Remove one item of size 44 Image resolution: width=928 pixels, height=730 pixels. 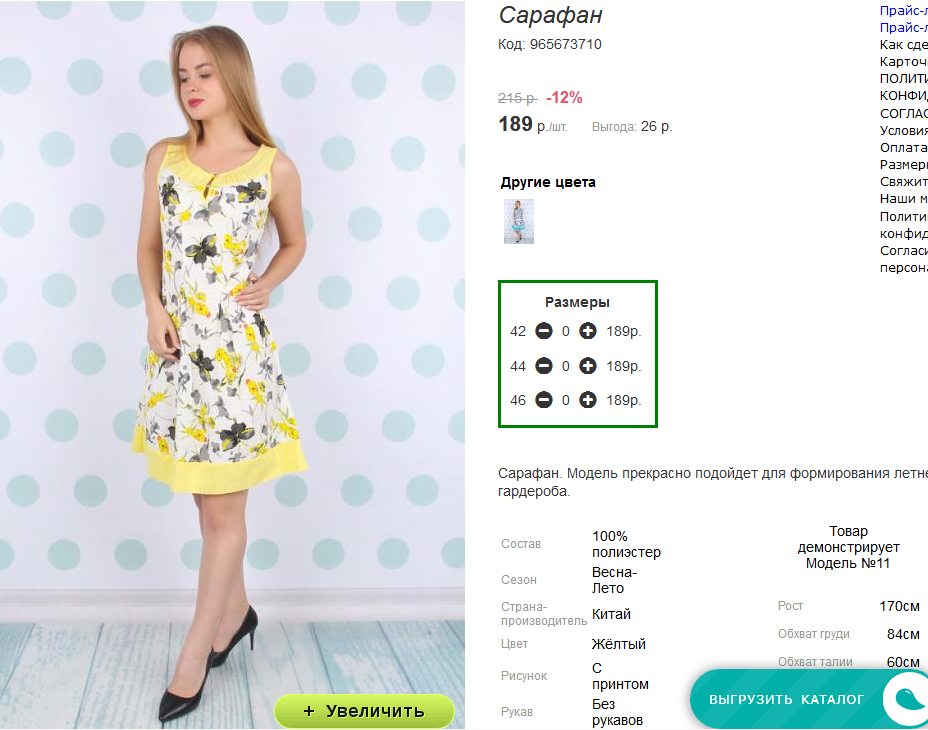pyautogui.click(x=544, y=366)
